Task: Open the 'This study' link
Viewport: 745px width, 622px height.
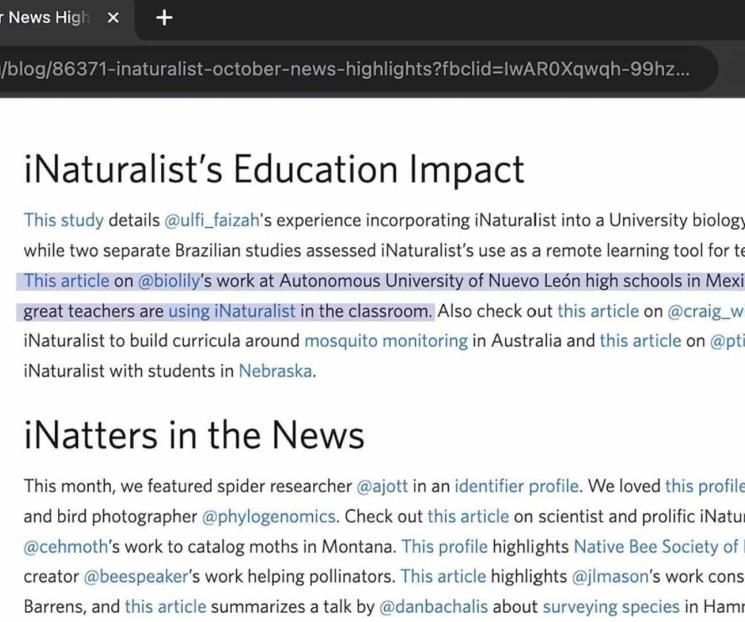Action: [x=63, y=220]
